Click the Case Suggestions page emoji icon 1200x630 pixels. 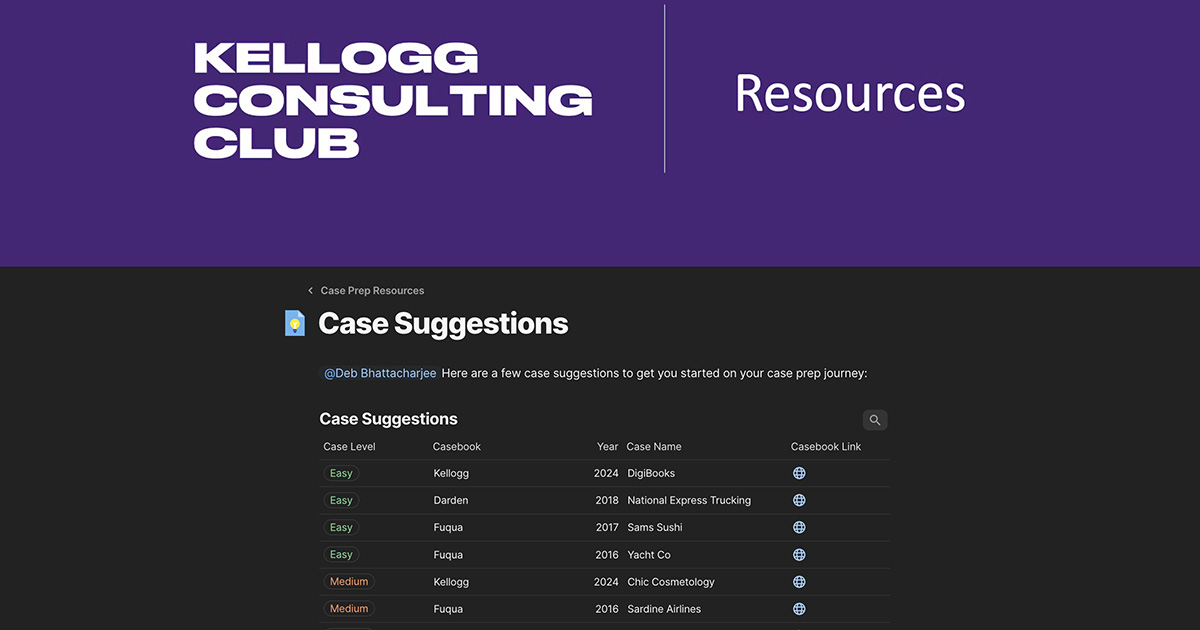point(295,323)
